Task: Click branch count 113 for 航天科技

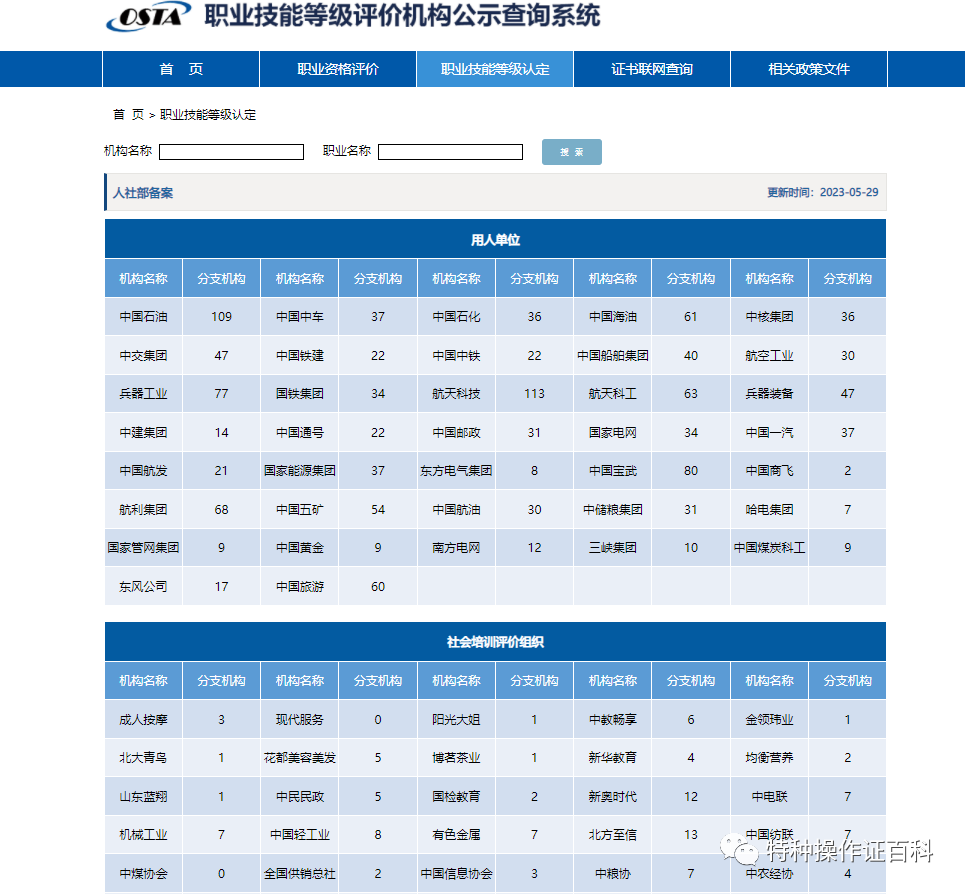Action: coord(534,394)
